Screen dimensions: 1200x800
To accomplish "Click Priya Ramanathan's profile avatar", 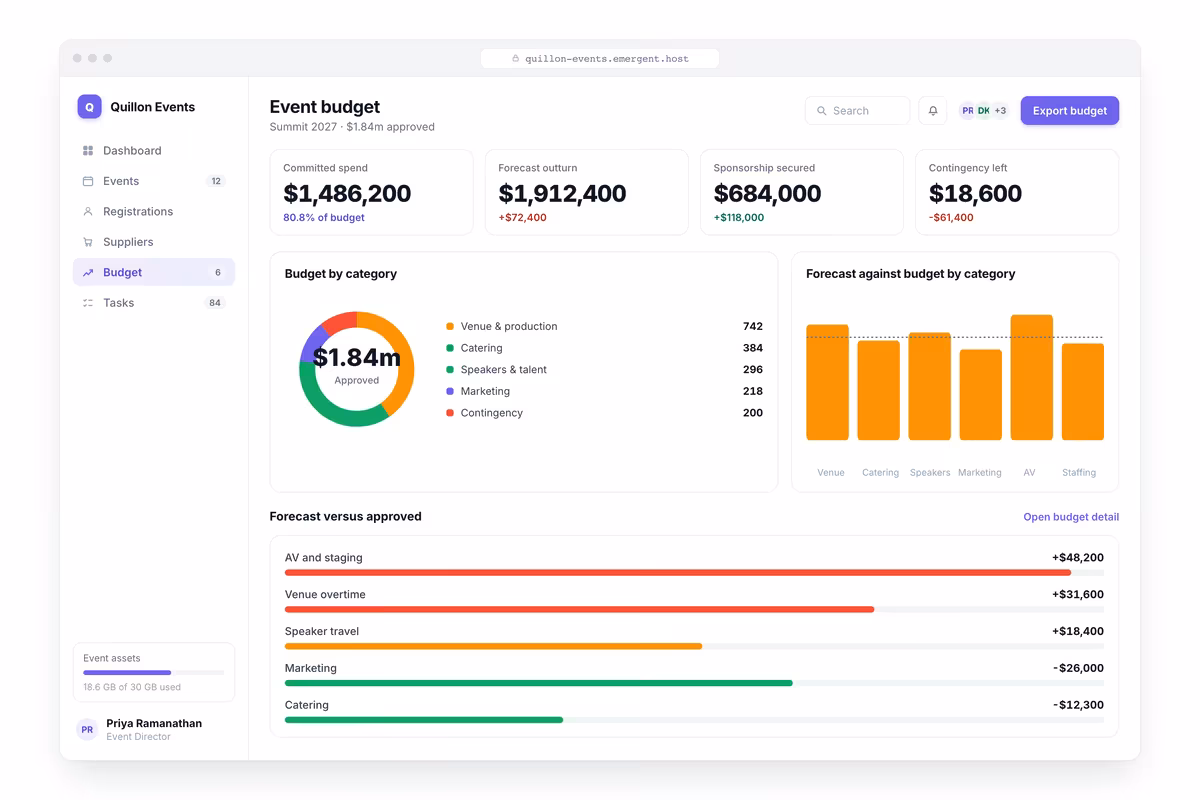I will tap(87, 730).
